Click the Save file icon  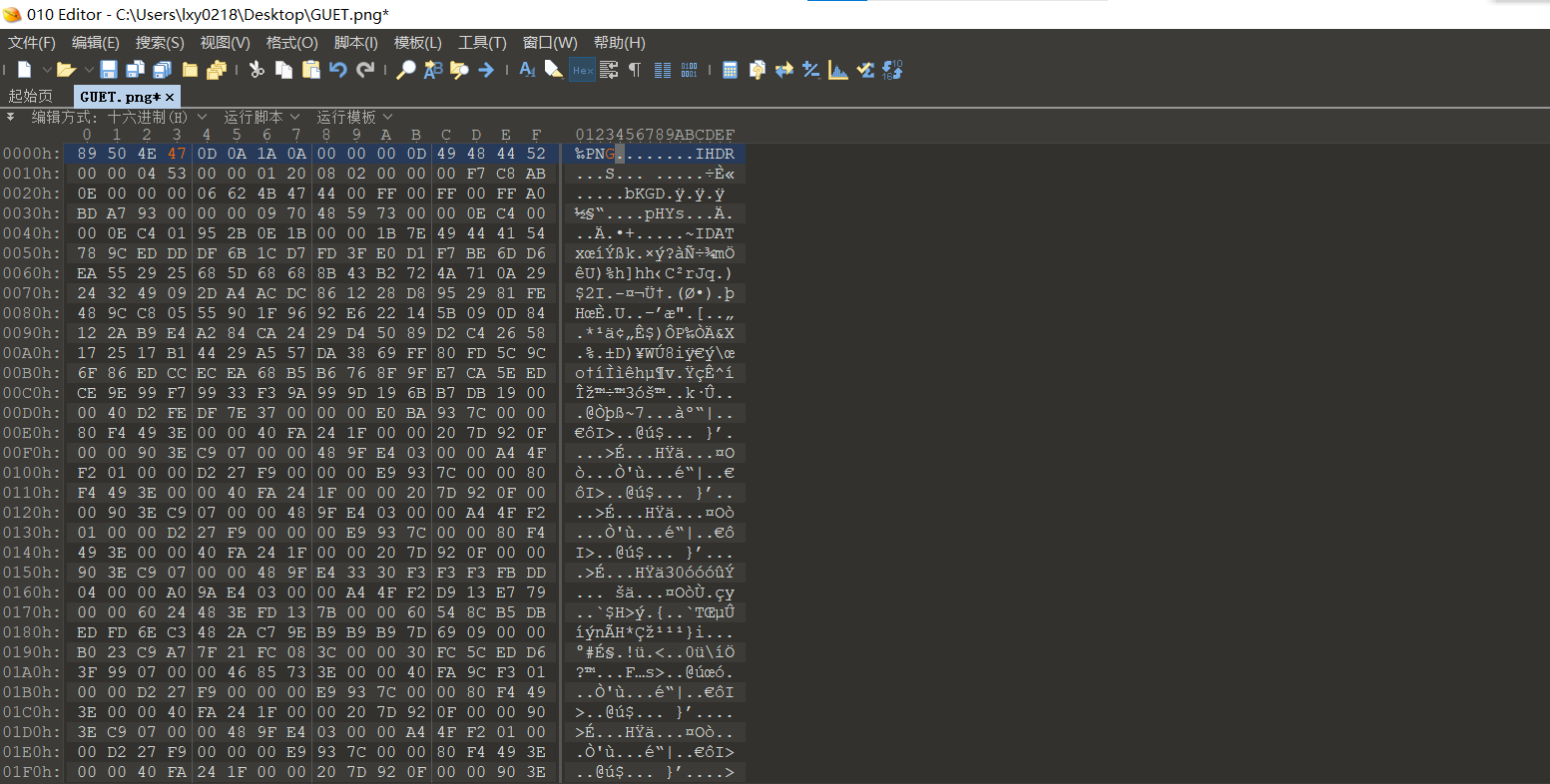coord(109,69)
